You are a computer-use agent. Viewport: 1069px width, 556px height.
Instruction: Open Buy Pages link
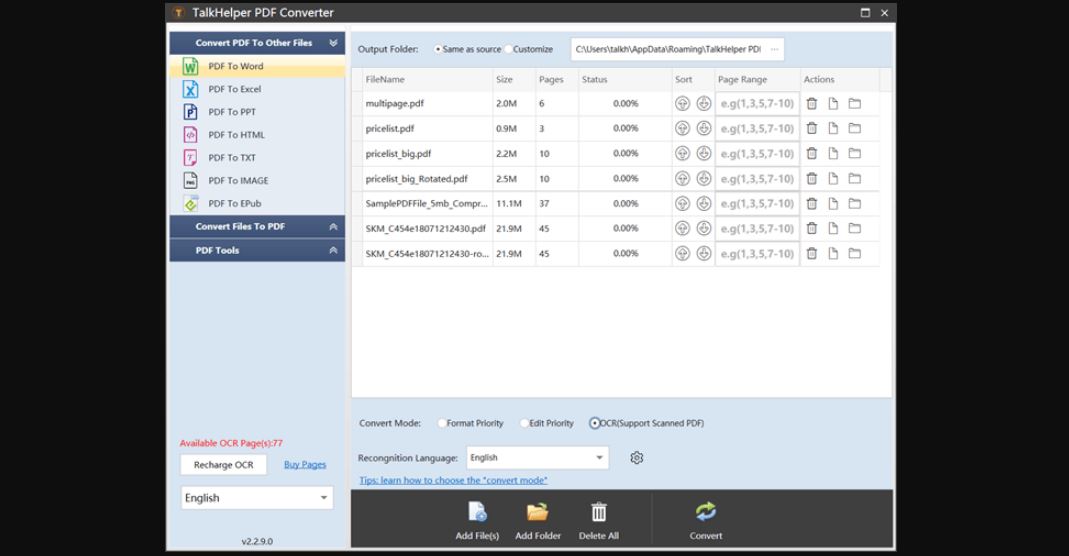tap(305, 465)
